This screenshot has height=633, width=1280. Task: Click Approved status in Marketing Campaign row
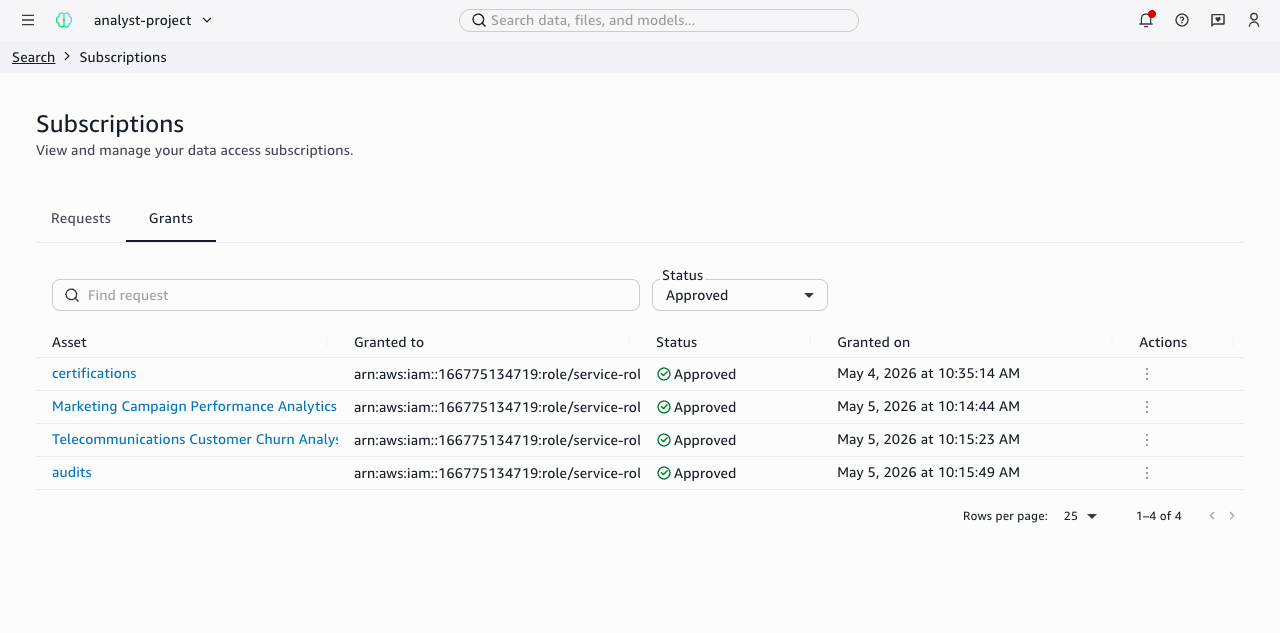click(697, 407)
